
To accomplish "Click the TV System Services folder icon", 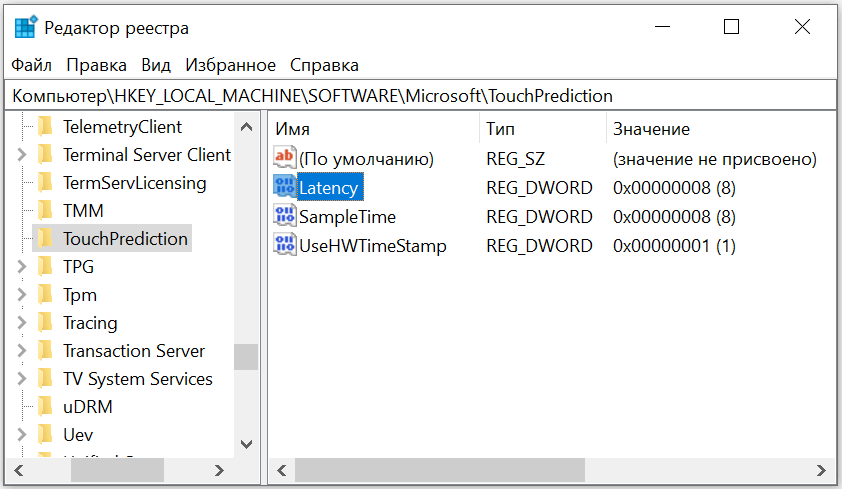I will tap(46, 378).
